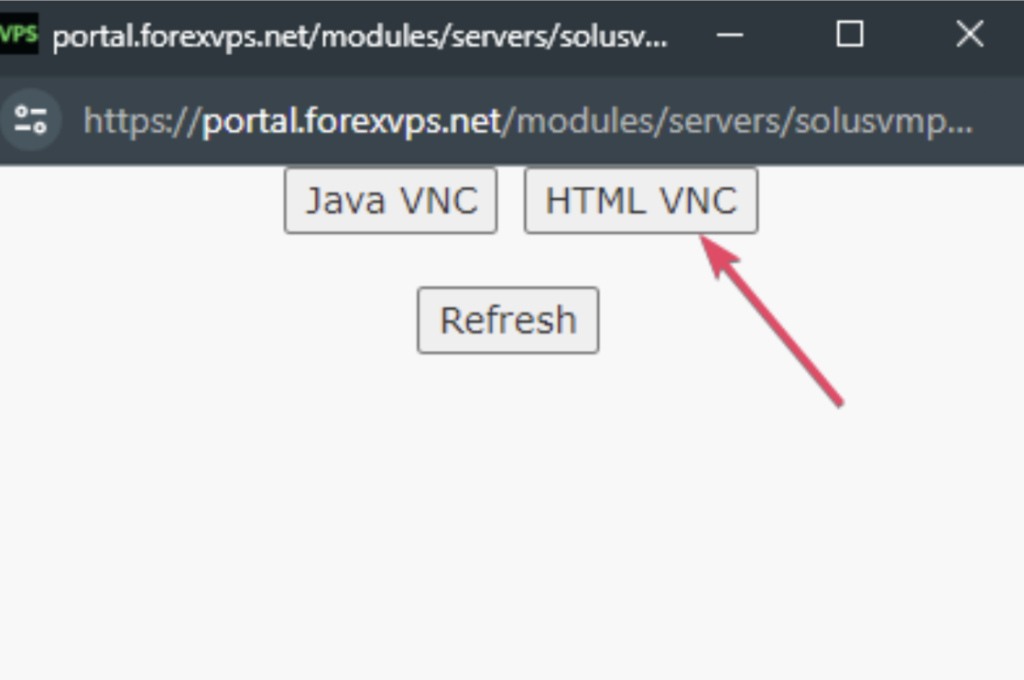
Task: Minimize the popup window
Action: coord(730,33)
